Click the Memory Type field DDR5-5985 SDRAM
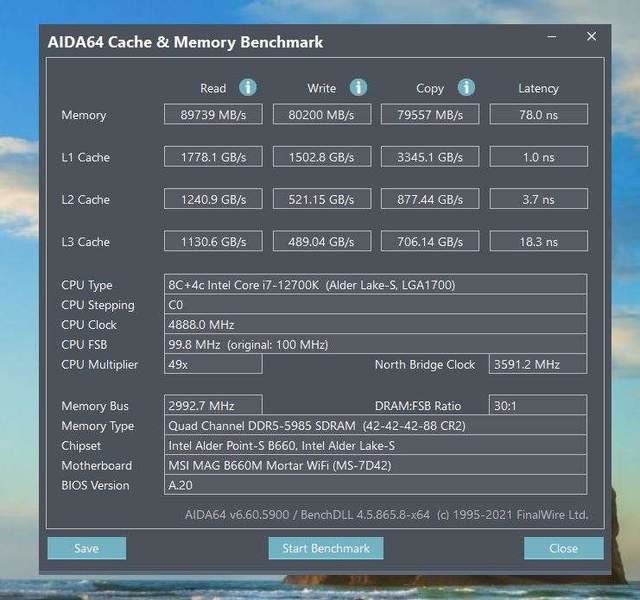640x600 pixels. tap(375, 425)
